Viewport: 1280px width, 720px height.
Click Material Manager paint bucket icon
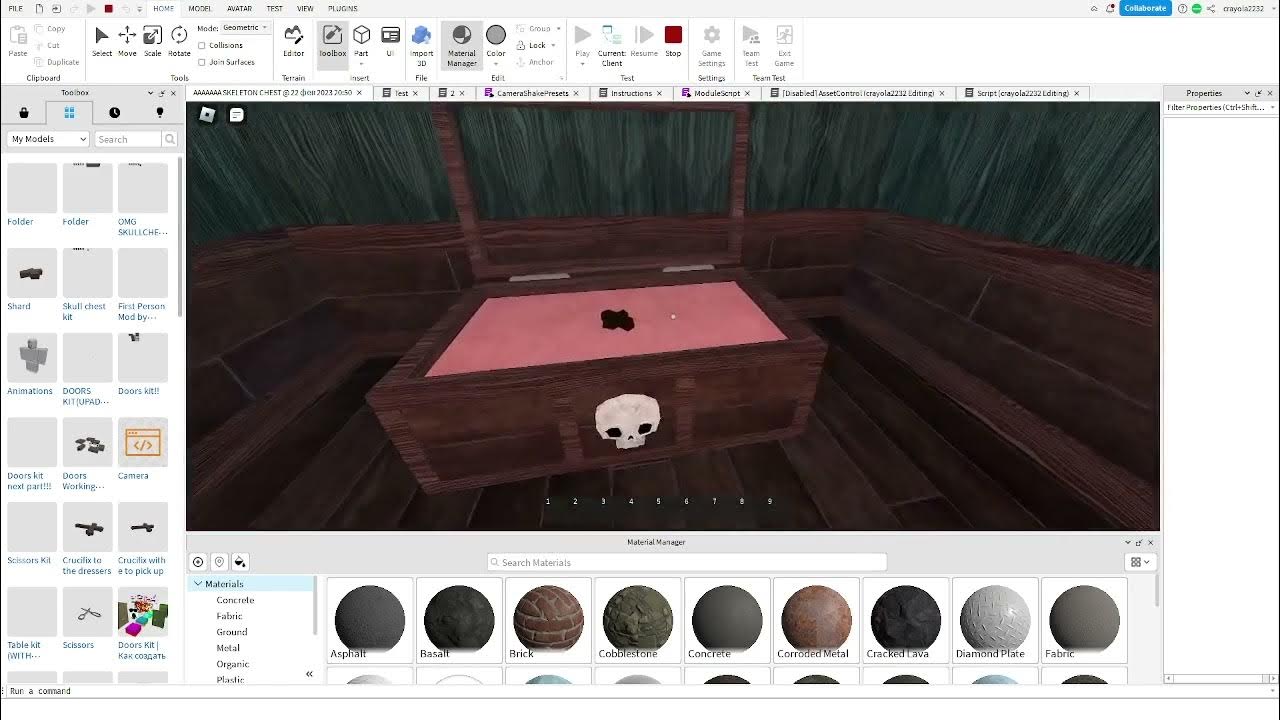[240, 562]
